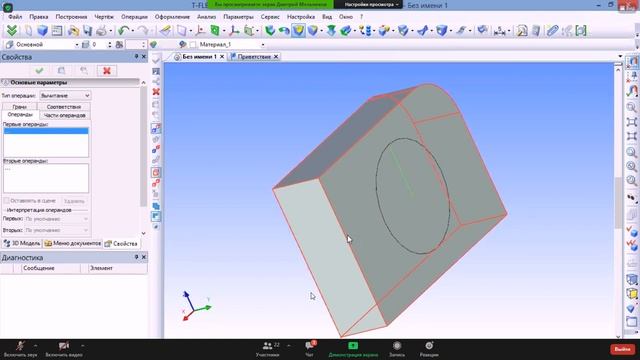640x360 pixels.
Task: Open the Вторых interpretation dropdown
Action: pos(56,231)
